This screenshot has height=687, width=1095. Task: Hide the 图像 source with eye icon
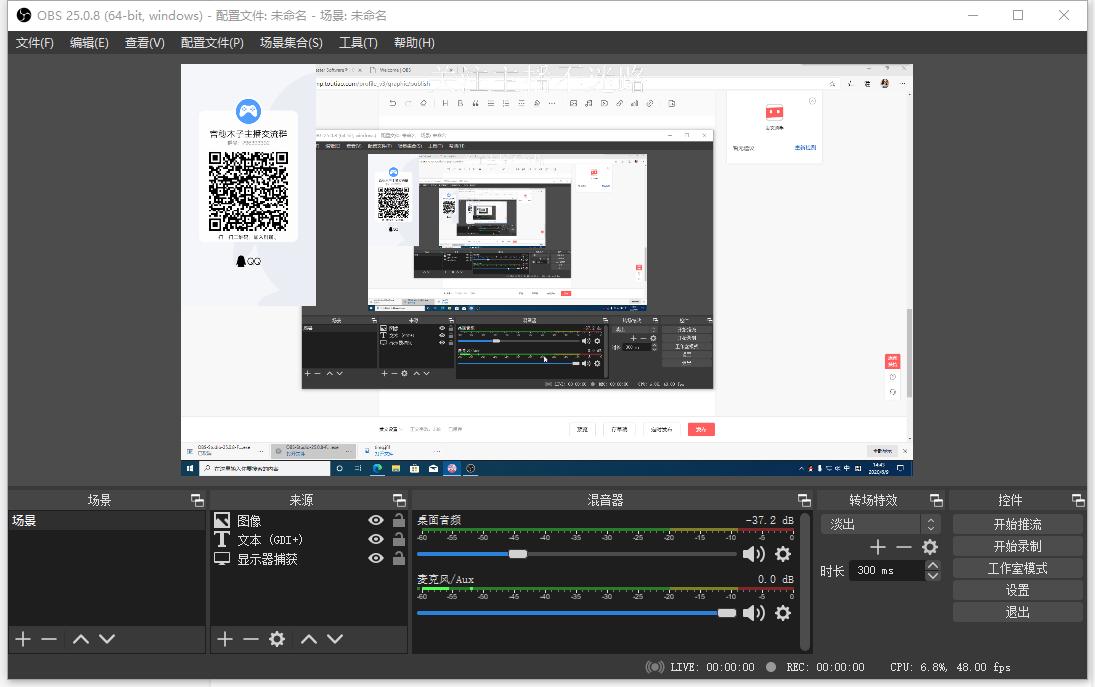[x=376, y=520]
